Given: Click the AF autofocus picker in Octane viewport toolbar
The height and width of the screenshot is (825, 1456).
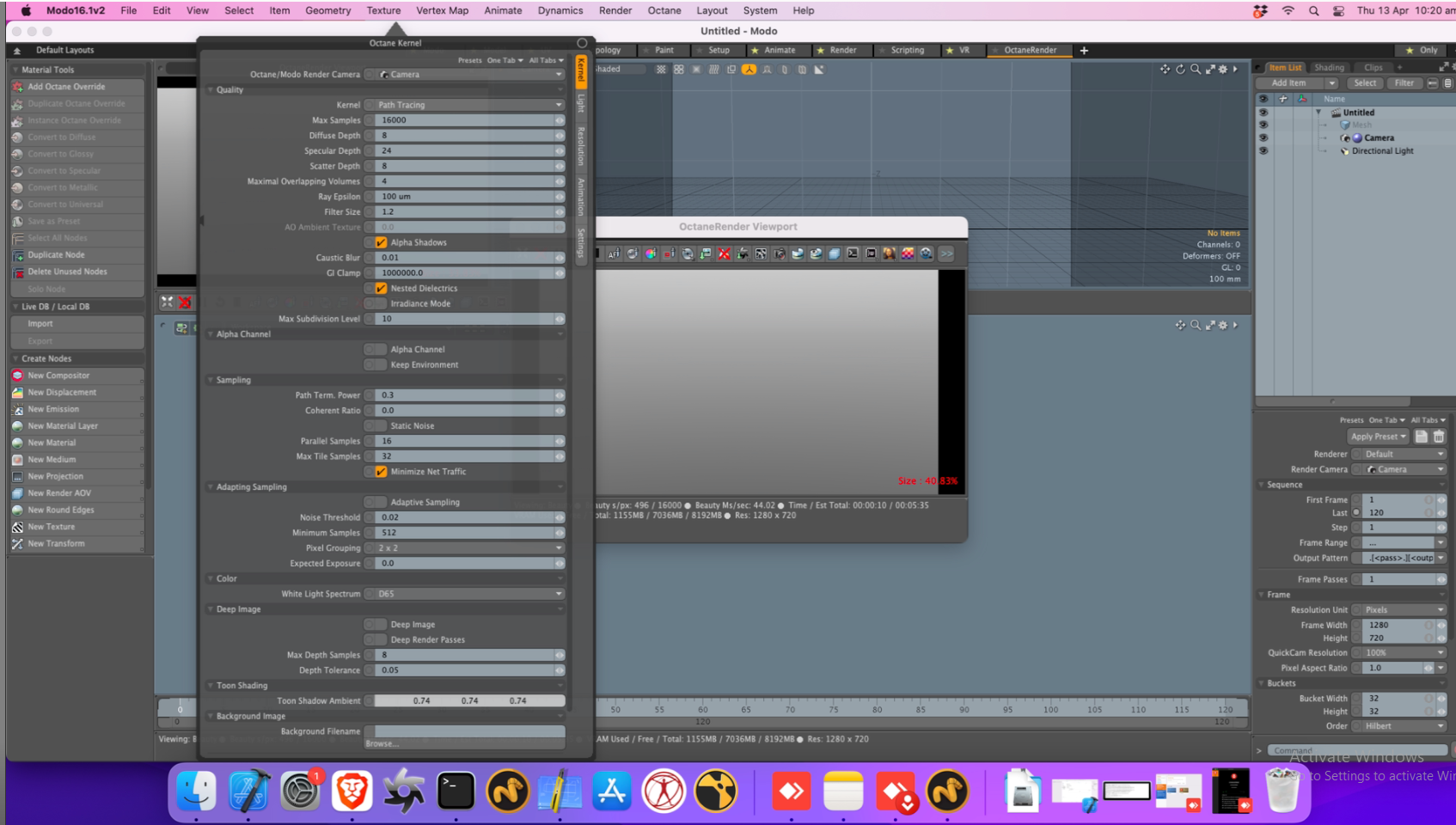Looking at the screenshot, I should pos(614,254).
